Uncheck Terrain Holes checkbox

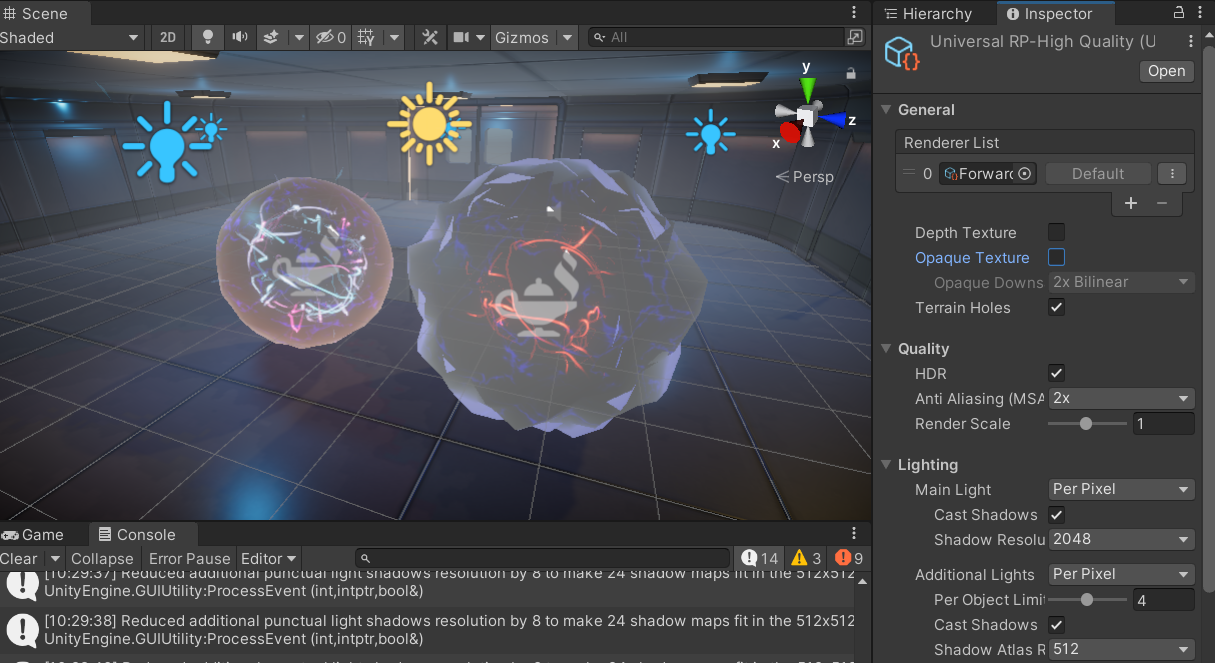coord(1056,307)
